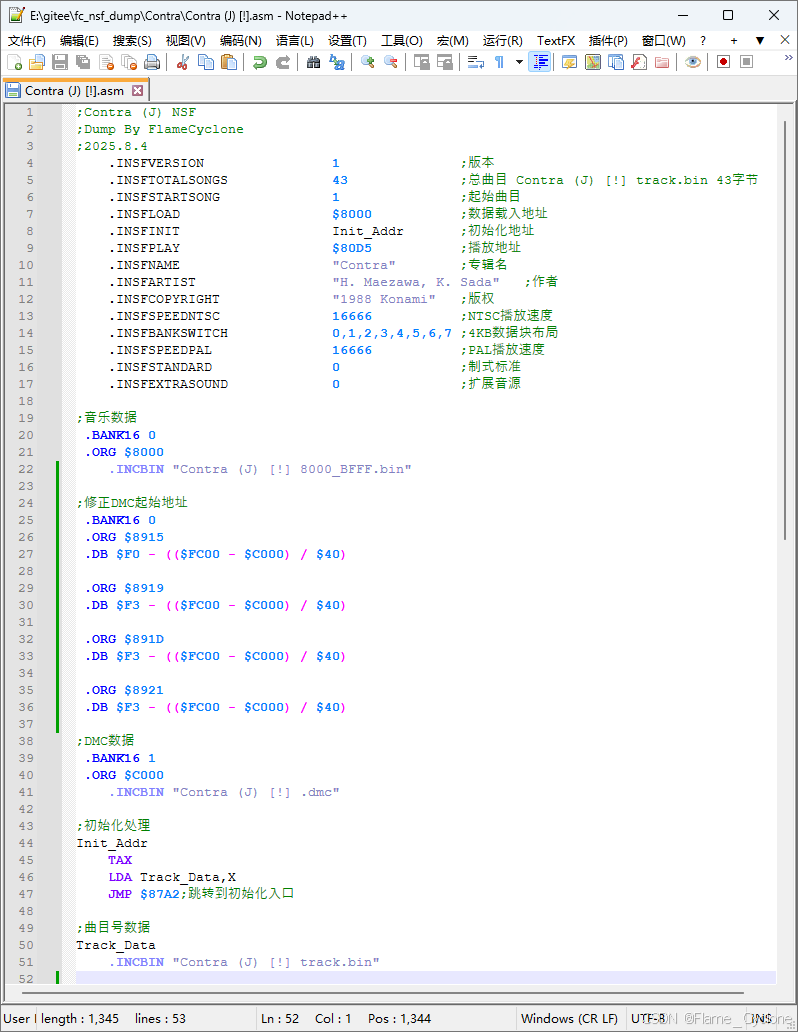Viewport: 798px width, 1032px height.
Task: Open the 语言(L) menu
Action: tap(294, 41)
